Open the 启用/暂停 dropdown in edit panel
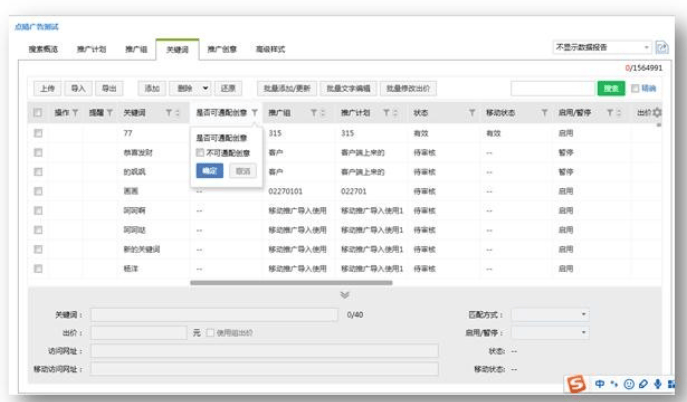687x402 pixels. [x=550, y=333]
